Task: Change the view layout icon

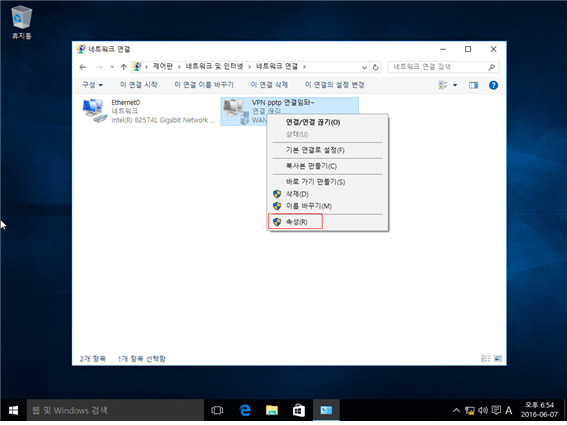Action: 443,85
